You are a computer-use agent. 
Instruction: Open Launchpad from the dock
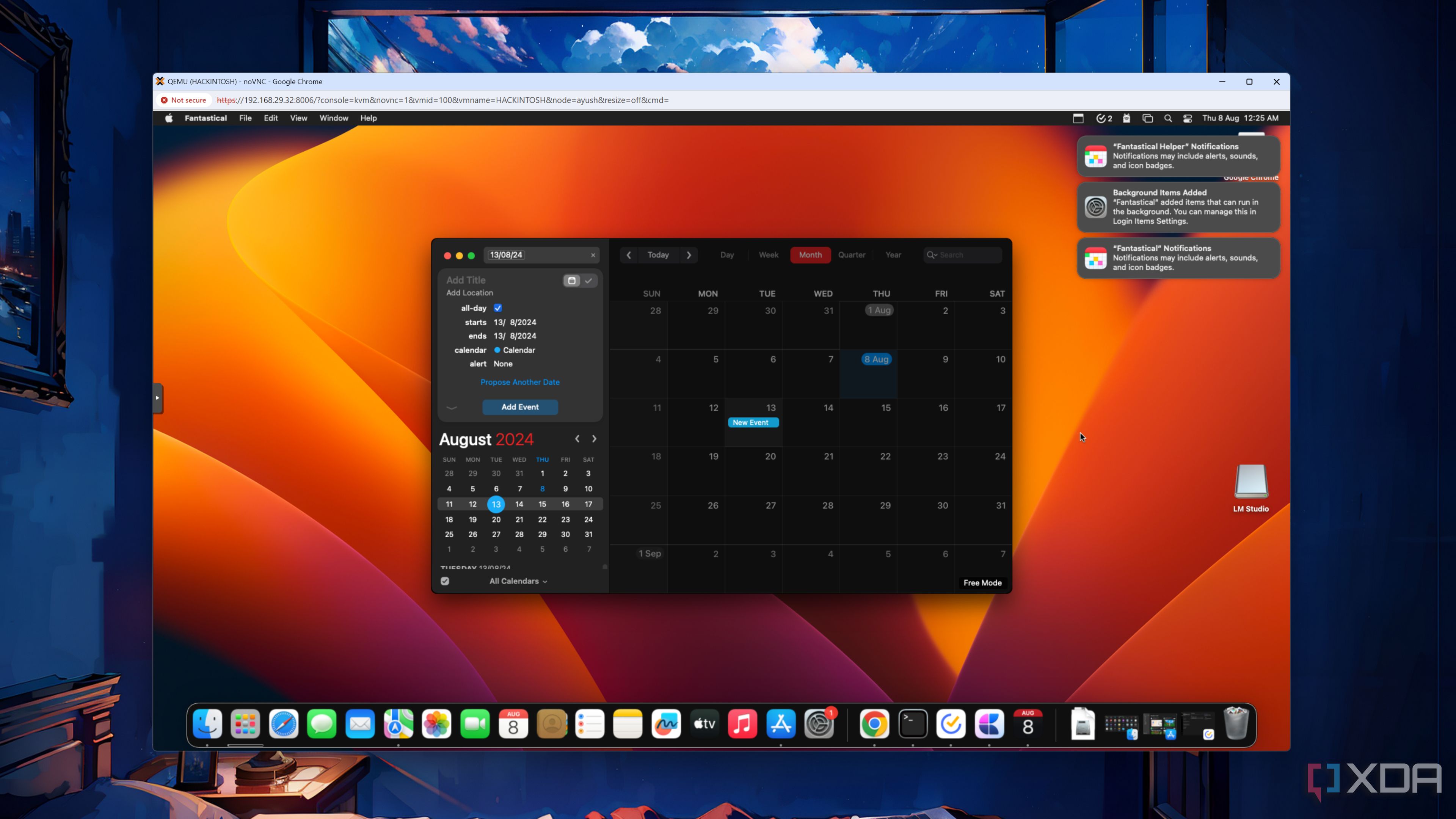tap(245, 724)
